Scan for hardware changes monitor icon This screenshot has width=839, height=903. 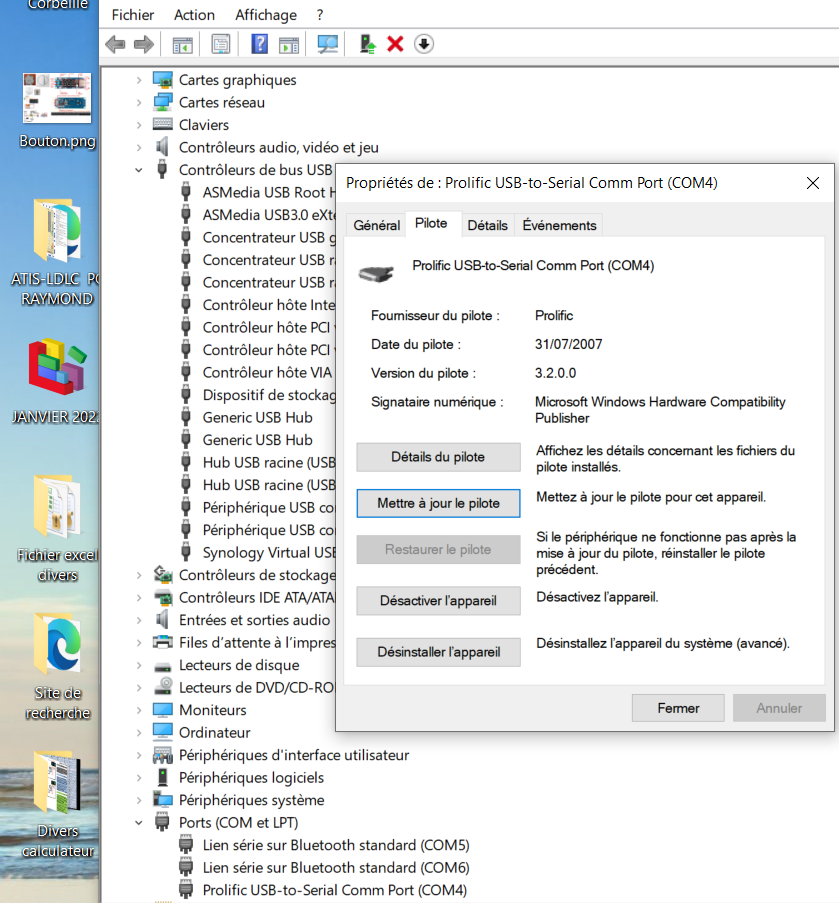328,44
